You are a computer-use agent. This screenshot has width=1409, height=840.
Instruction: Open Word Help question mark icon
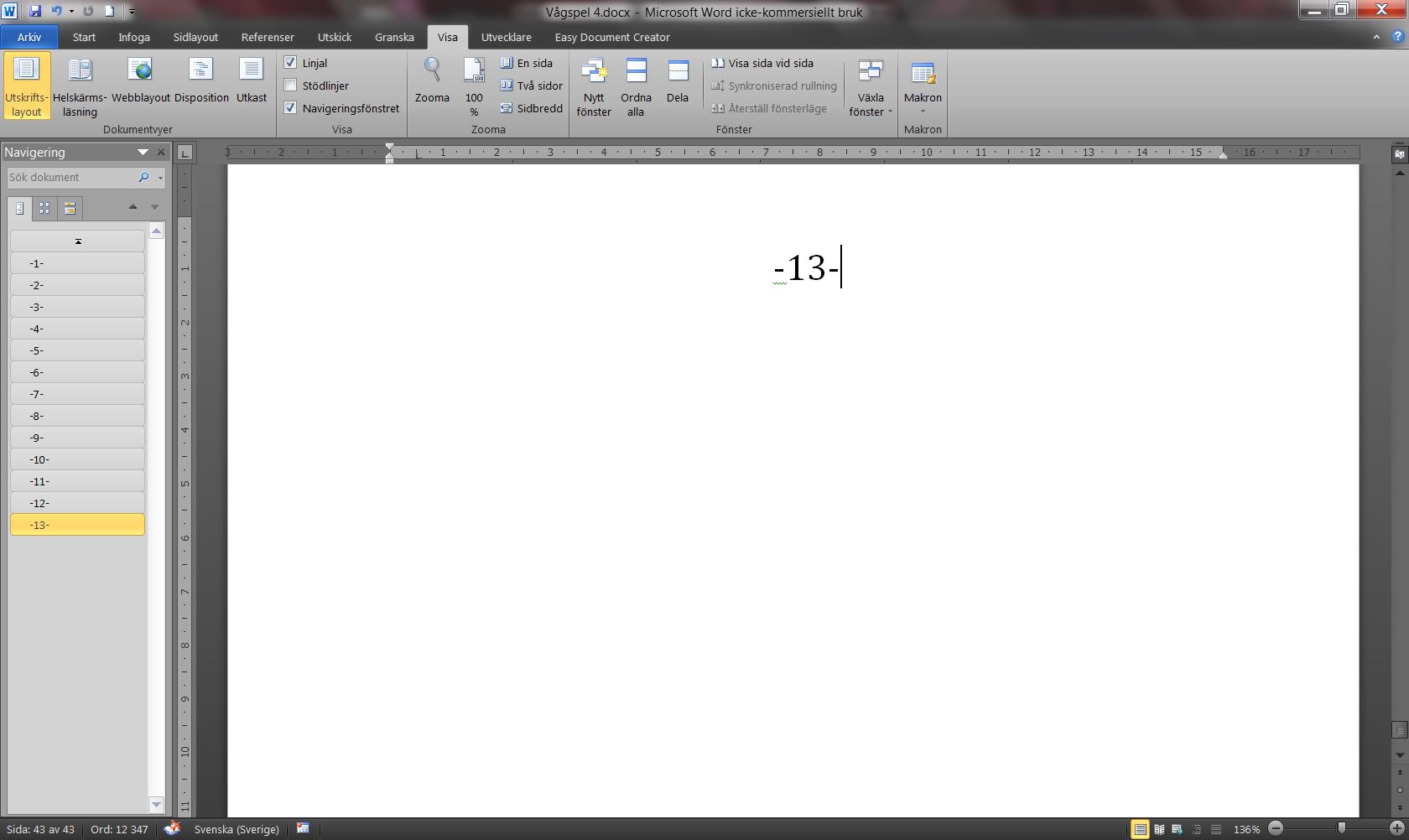coord(1397,37)
